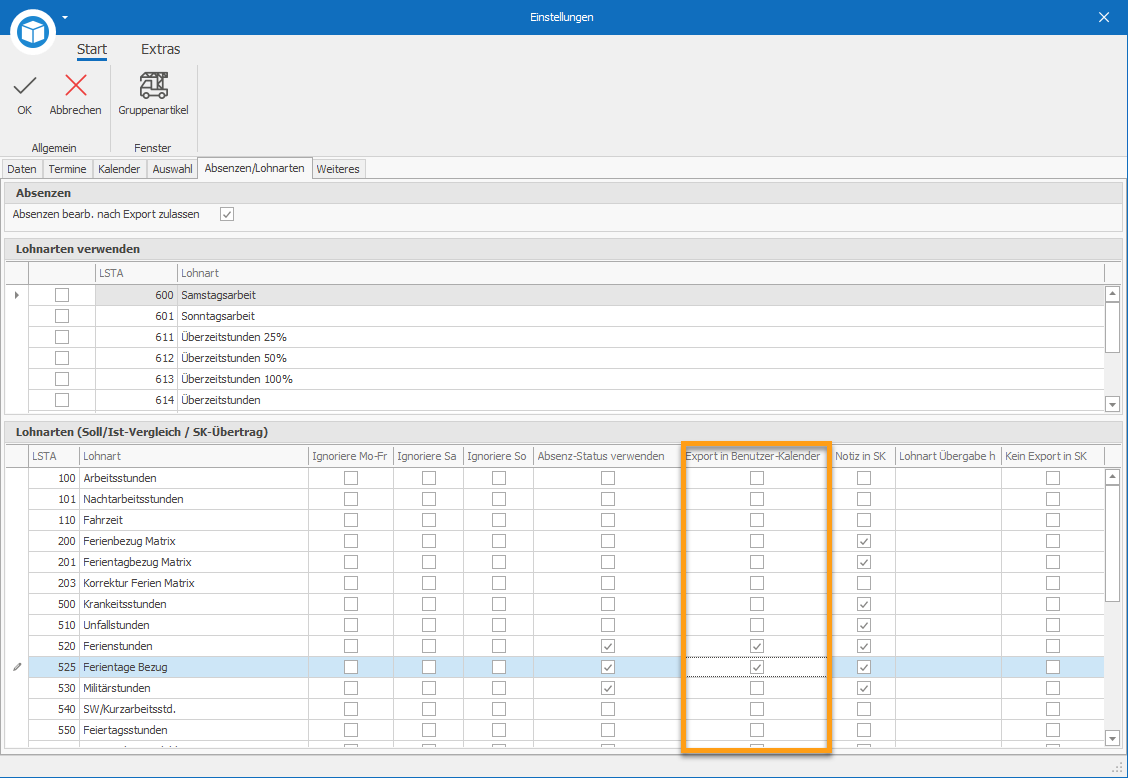
Task: Open quick access arrow beside app logo
Action: (x=65, y=17)
